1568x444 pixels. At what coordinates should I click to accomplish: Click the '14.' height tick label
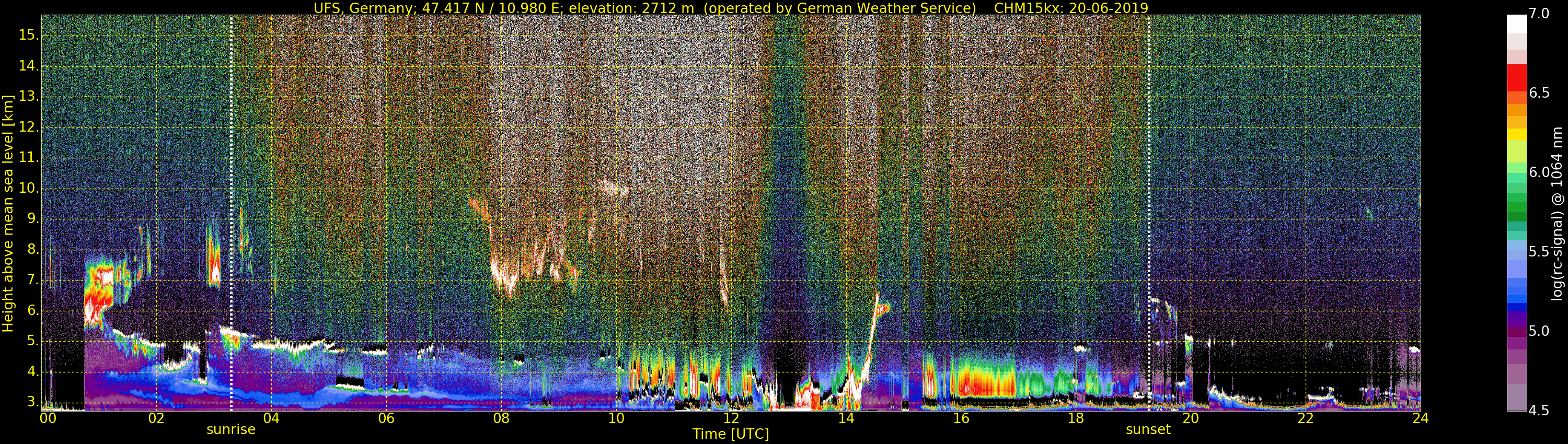pos(29,66)
